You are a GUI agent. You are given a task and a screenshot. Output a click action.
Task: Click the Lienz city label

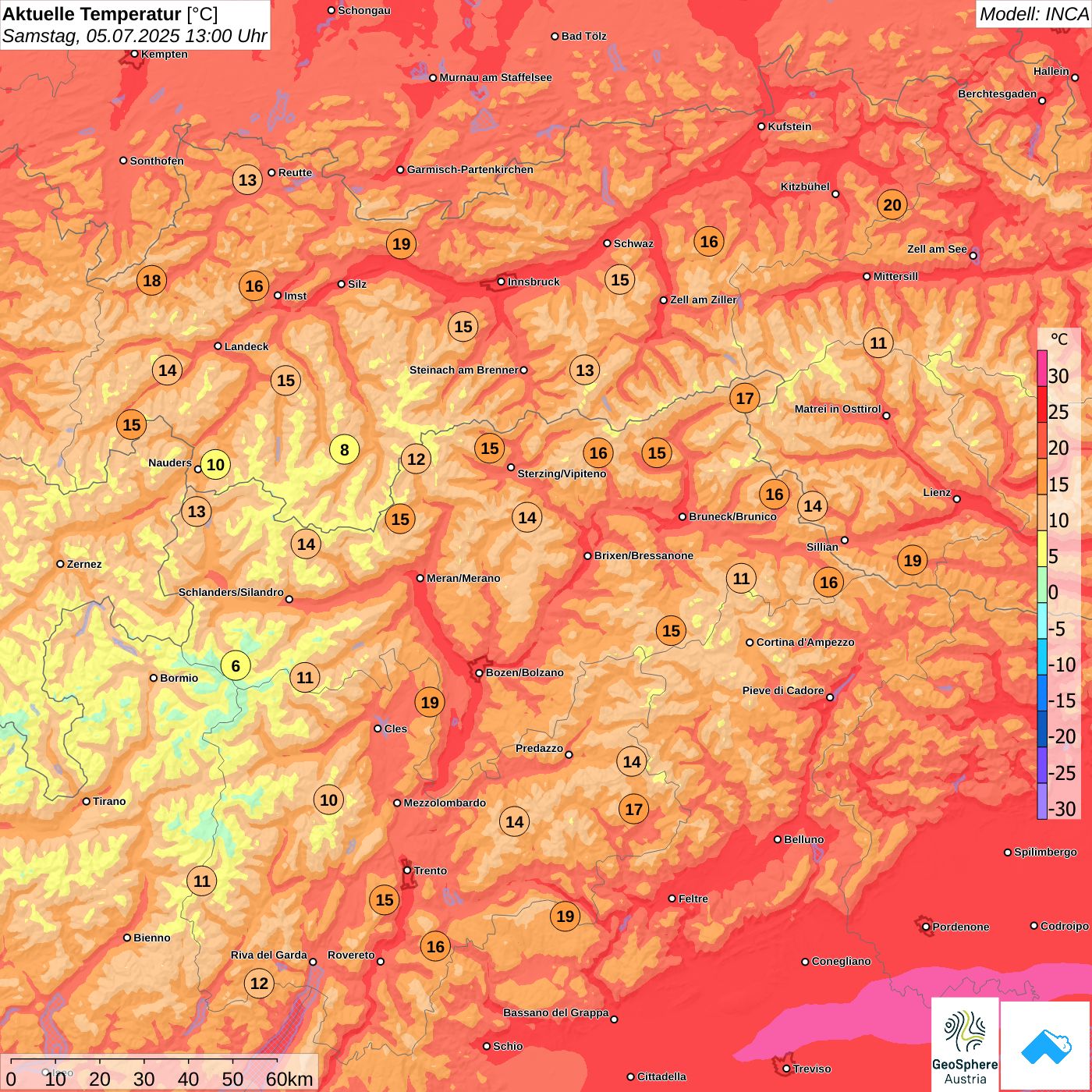coord(937,492)
